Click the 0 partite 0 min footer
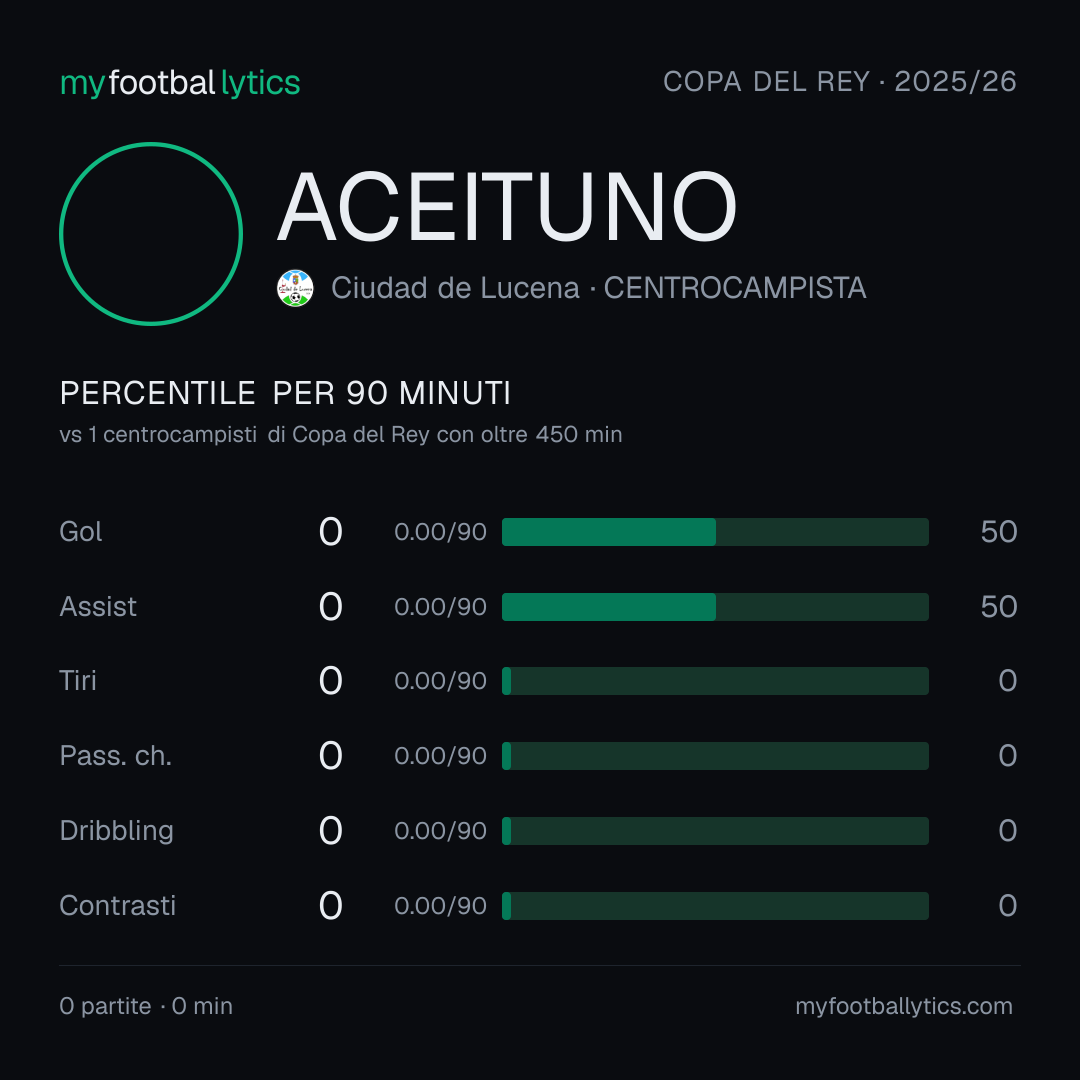Screen dimensions: 1080x1080 (x=146, y=1006)
